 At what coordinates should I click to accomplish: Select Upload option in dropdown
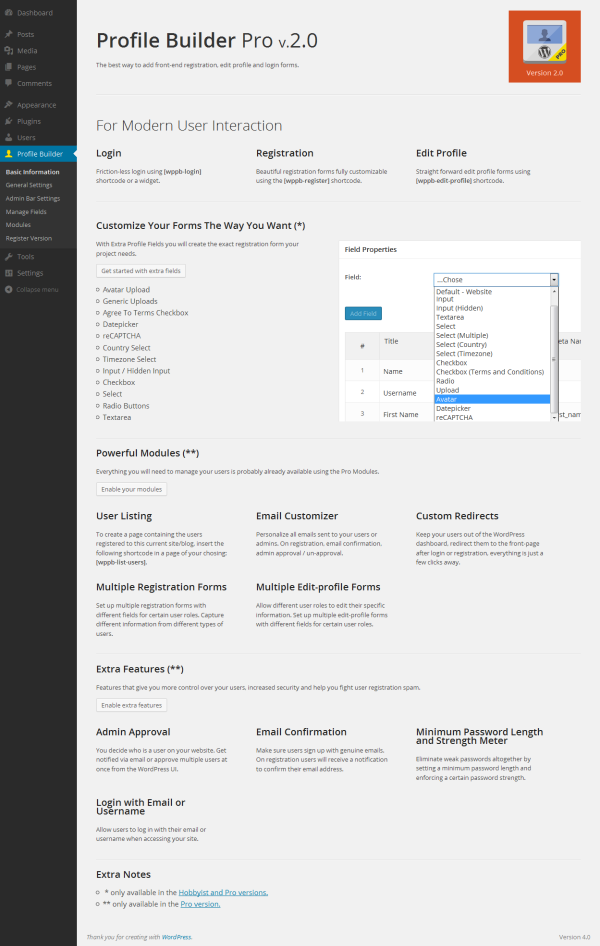click(447, 390)
